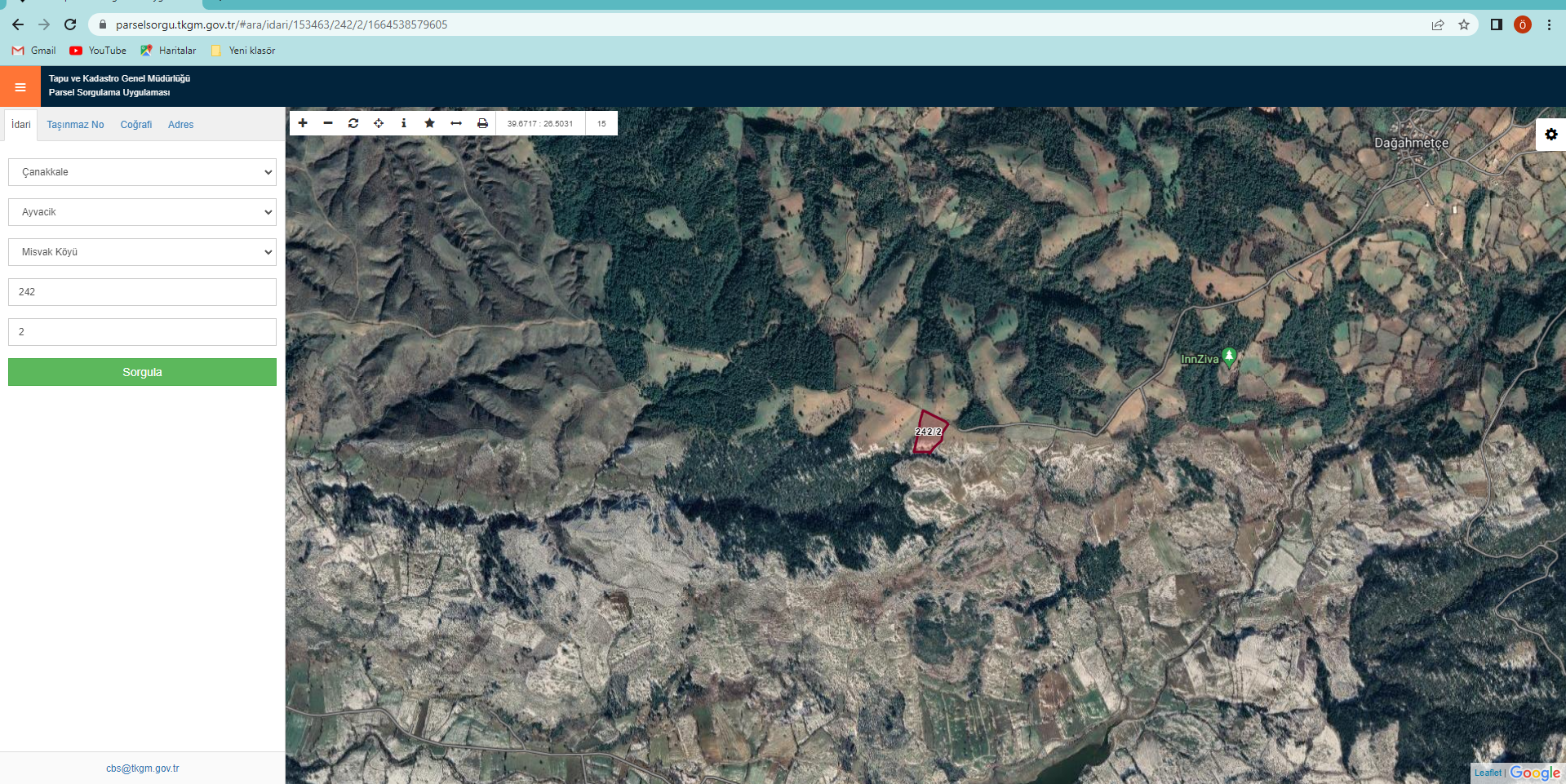Screen dimensions: 1566x784
Task: Open the Ayvacık district dropdown
Action: (x=142, y=212)
